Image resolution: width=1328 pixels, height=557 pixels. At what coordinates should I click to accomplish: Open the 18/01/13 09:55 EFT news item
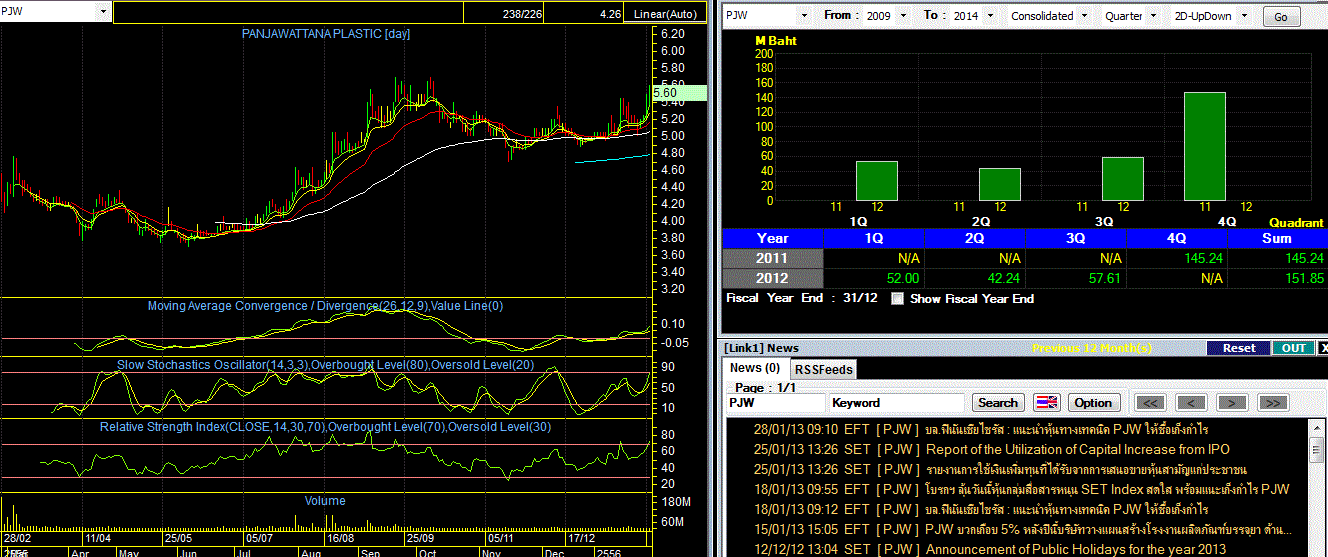click(x=1020, y=489)
